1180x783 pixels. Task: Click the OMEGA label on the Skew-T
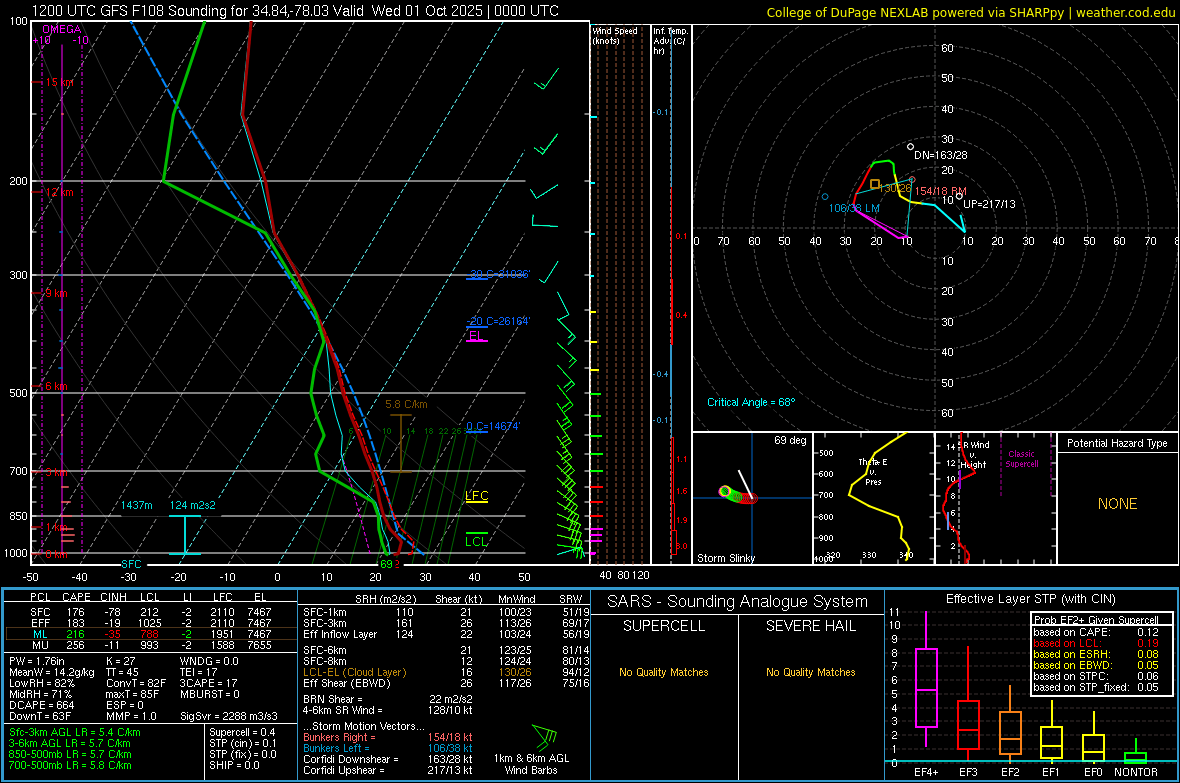[62, 29]
